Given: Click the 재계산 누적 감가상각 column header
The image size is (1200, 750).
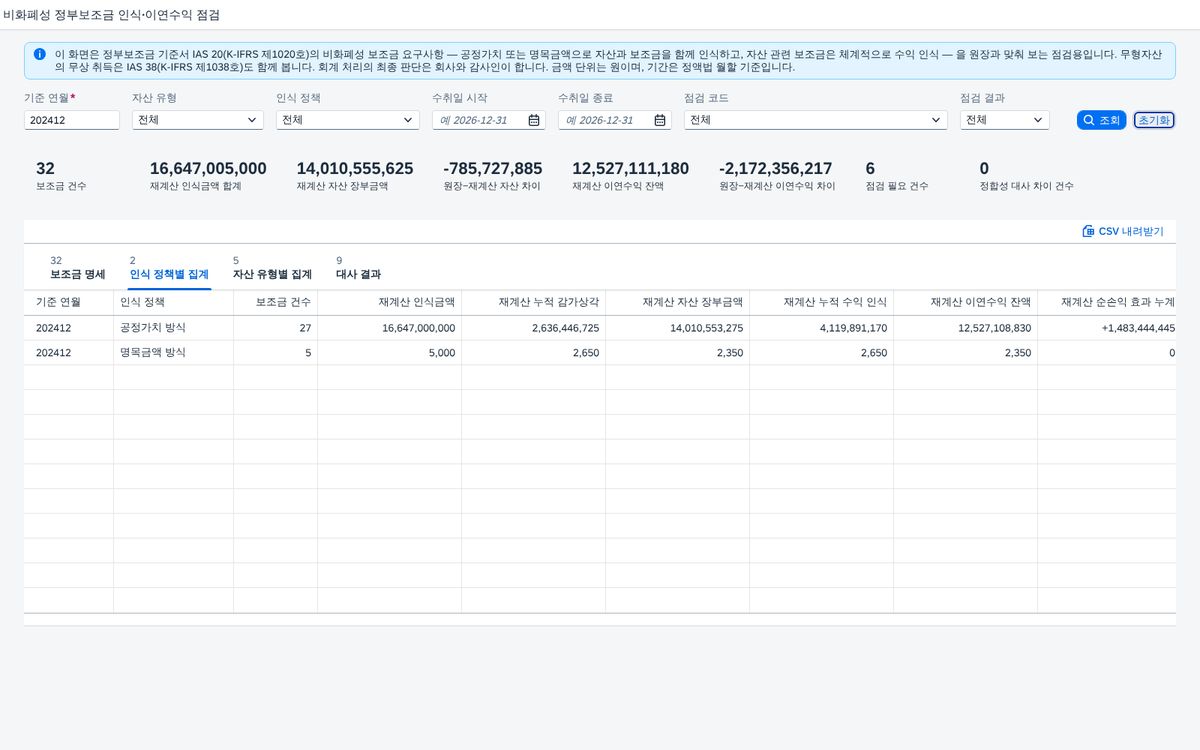Looking at the screenshot, I should tap(534, 302).
